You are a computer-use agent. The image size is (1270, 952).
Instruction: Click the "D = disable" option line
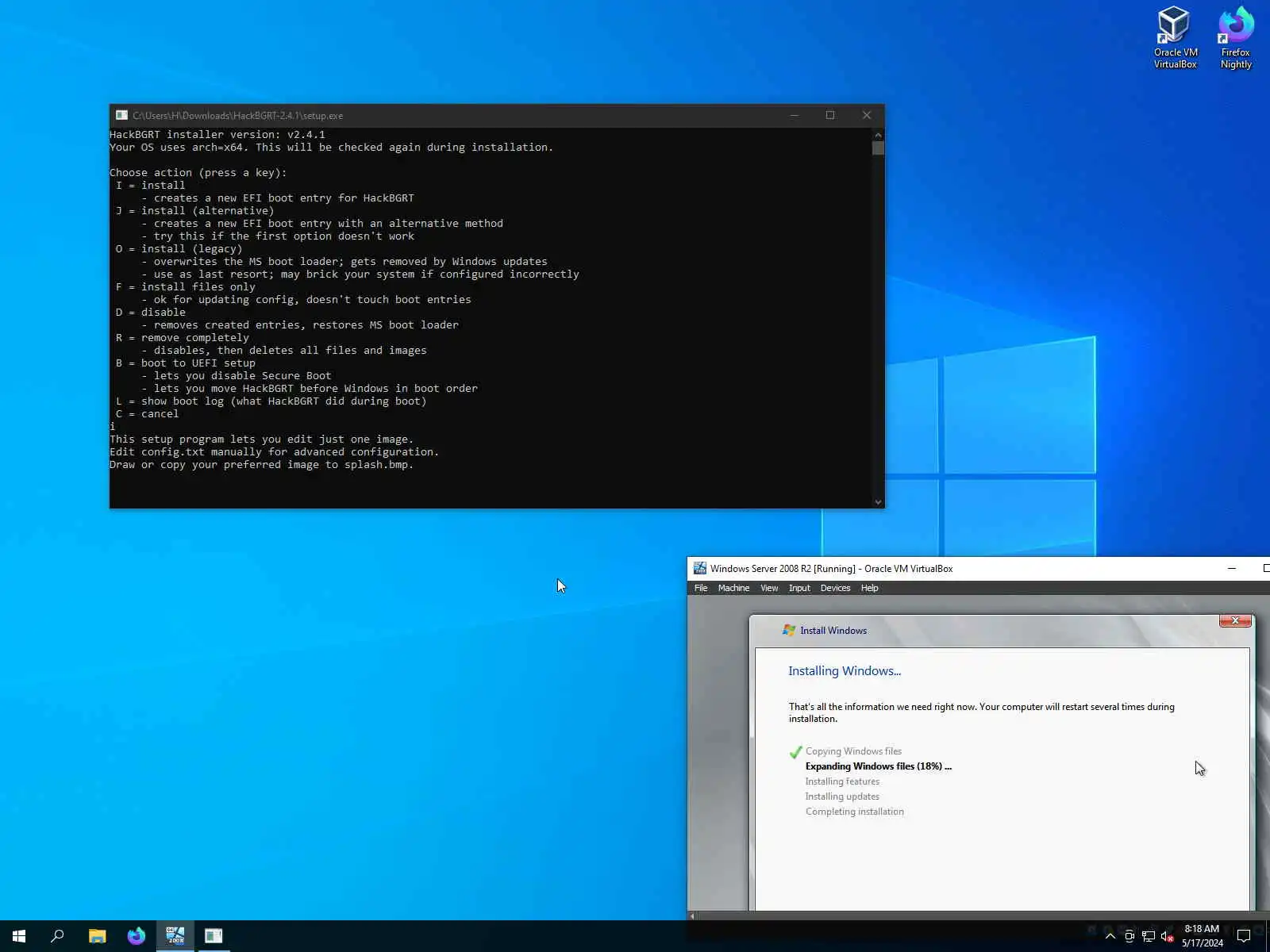coord(151,313)
